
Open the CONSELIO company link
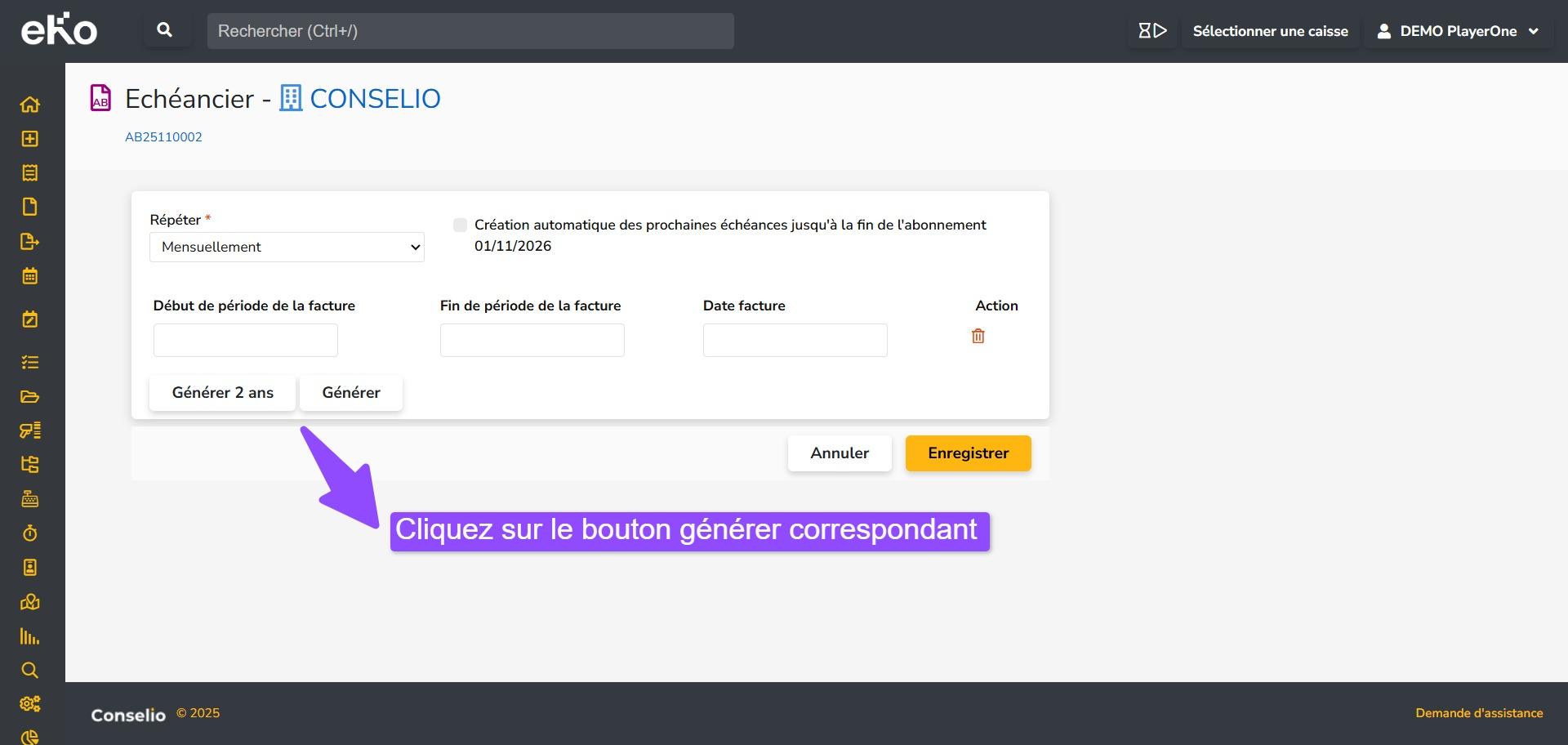tap(374, 99)
